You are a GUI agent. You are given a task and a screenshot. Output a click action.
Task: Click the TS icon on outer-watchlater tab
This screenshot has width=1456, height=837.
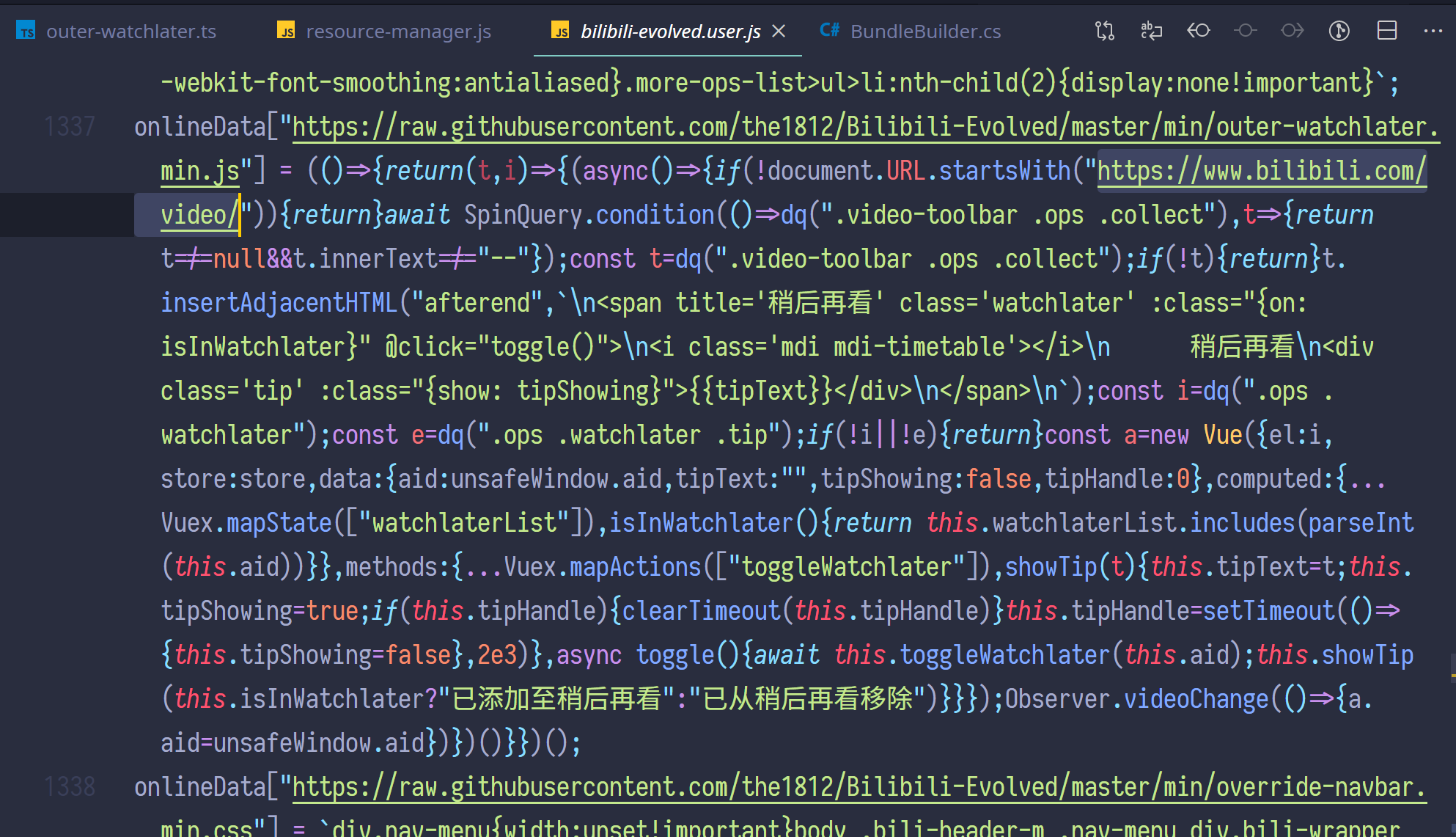[26, 31]
